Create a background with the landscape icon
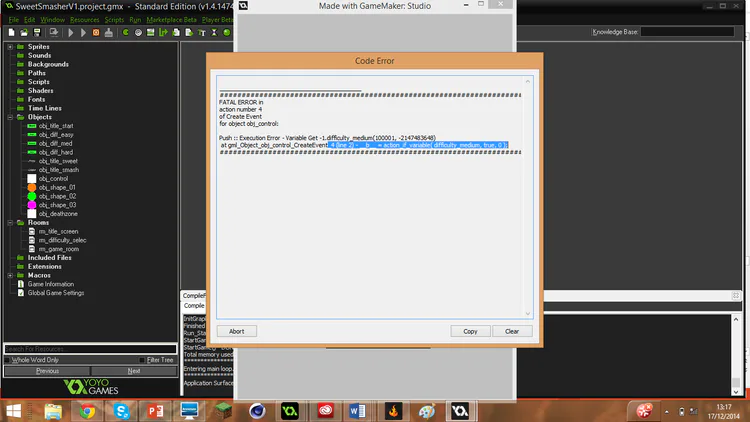 [151, 33]
